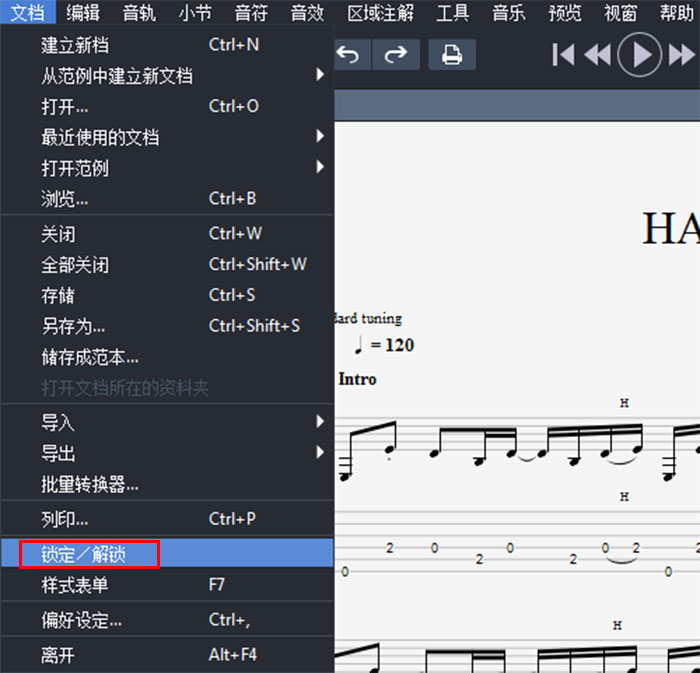The height and width of the screenshot is (673, 700).
Task: Select the 锁定/解锁 menu entry
Action: point(90,554)
